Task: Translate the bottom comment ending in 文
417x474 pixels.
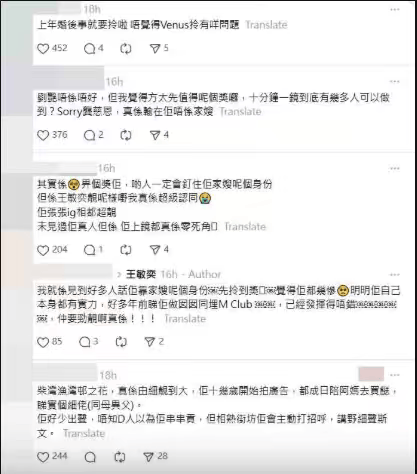Action: point(84,434)
